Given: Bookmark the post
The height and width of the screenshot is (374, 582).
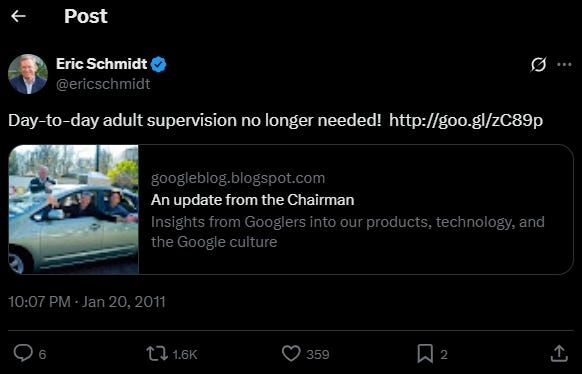Looking at the screenshot, I should [x=425, y=354].
